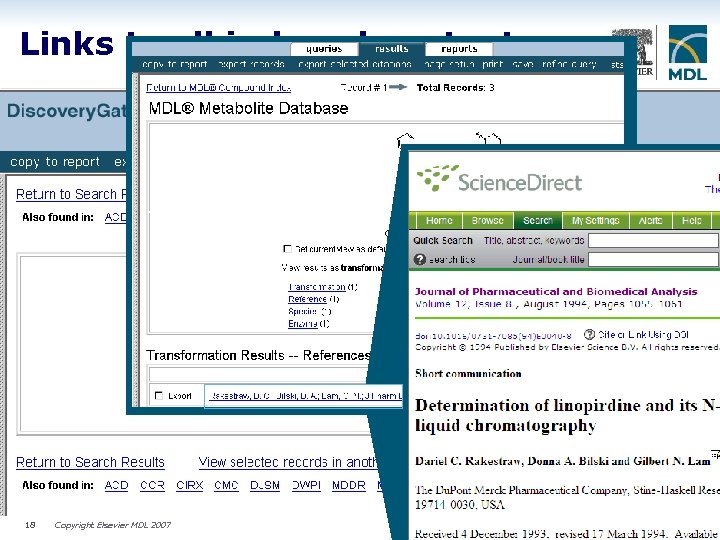
Task: Click the 'Transformation Results -- References' heading
Action: (258, 355)
